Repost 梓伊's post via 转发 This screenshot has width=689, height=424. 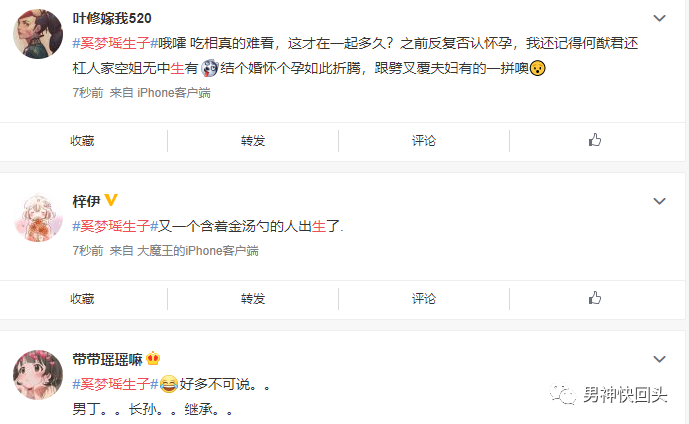click(253, 299)
